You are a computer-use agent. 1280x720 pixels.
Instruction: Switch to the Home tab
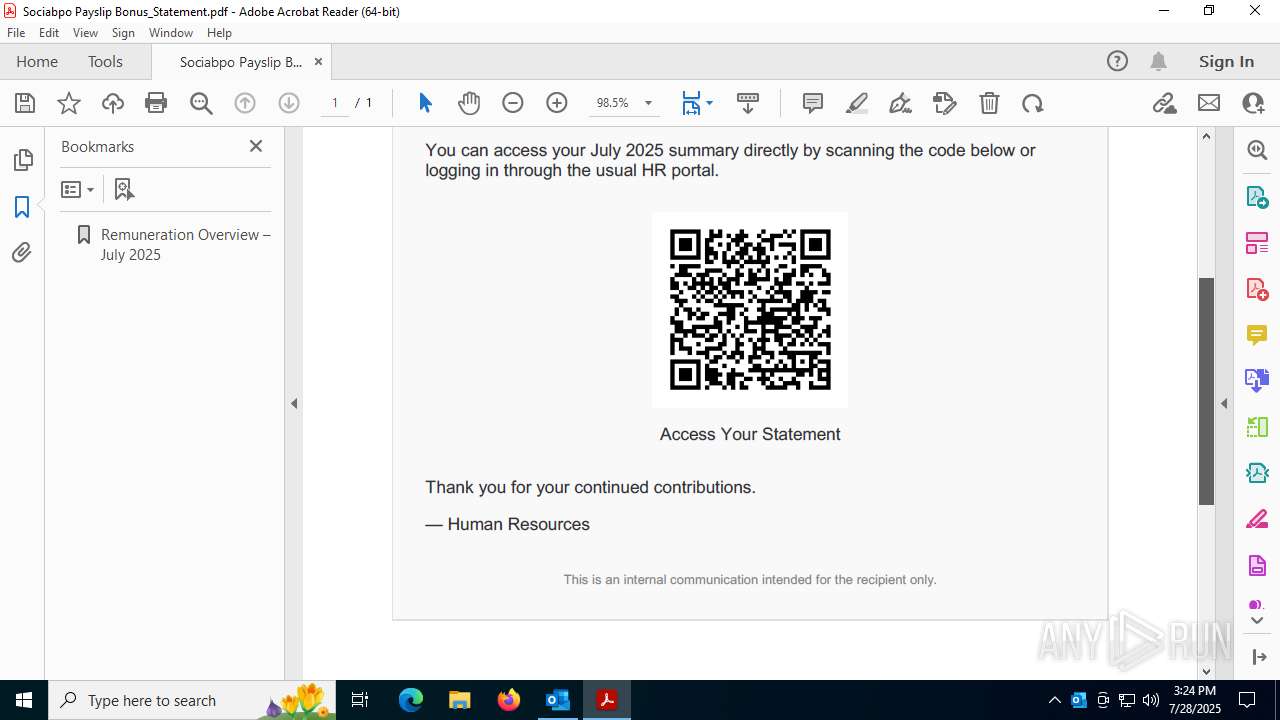37,62
